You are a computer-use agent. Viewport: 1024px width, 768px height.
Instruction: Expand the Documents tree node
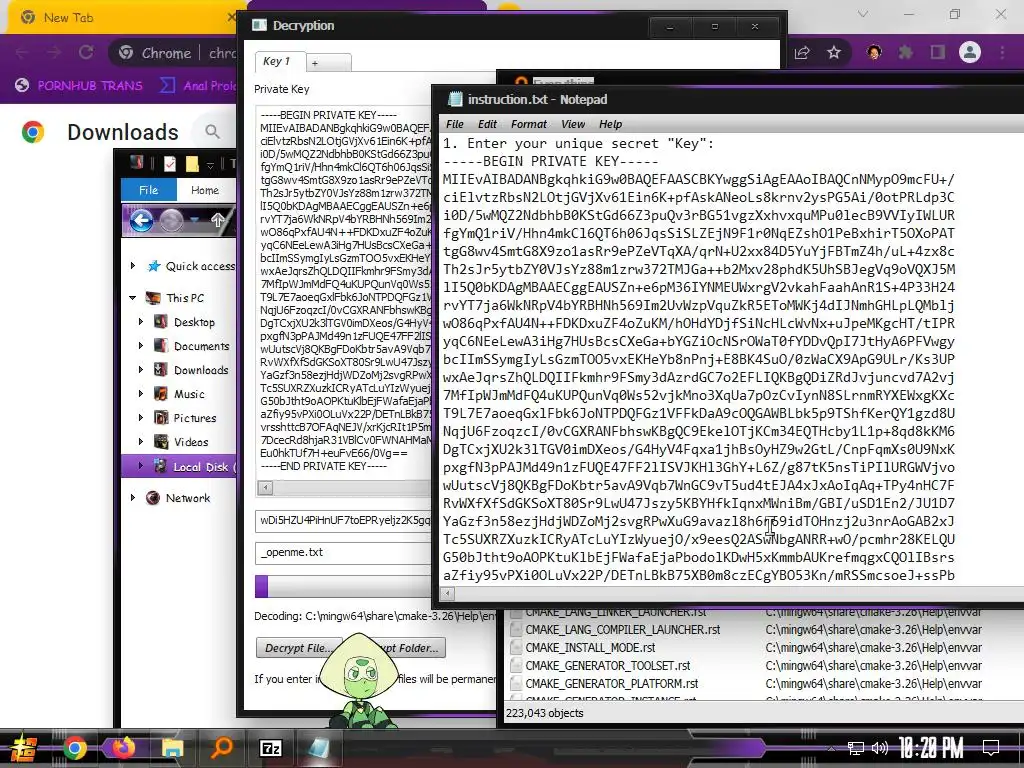coord(141,345)
